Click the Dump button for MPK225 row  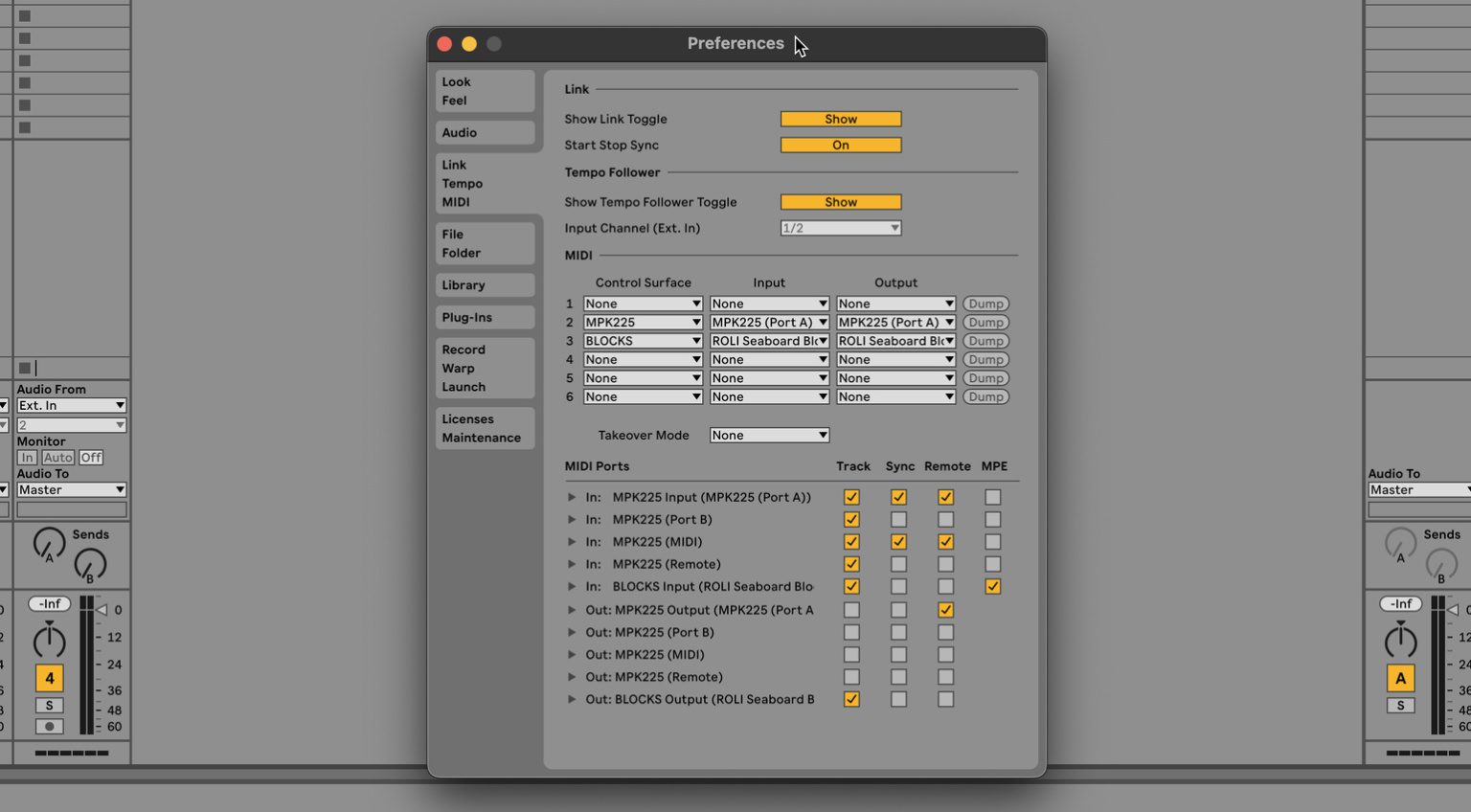coord(985,323)
